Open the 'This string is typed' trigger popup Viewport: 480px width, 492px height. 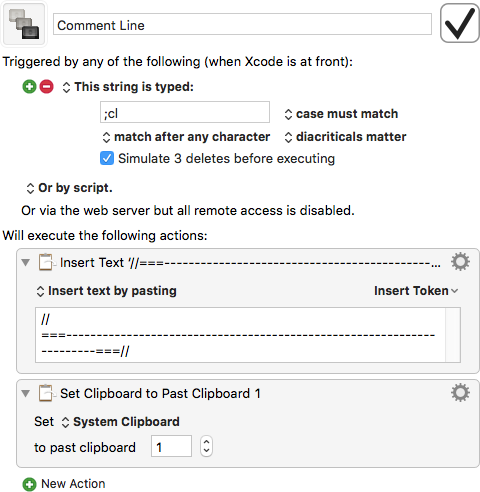pos(128,87)
